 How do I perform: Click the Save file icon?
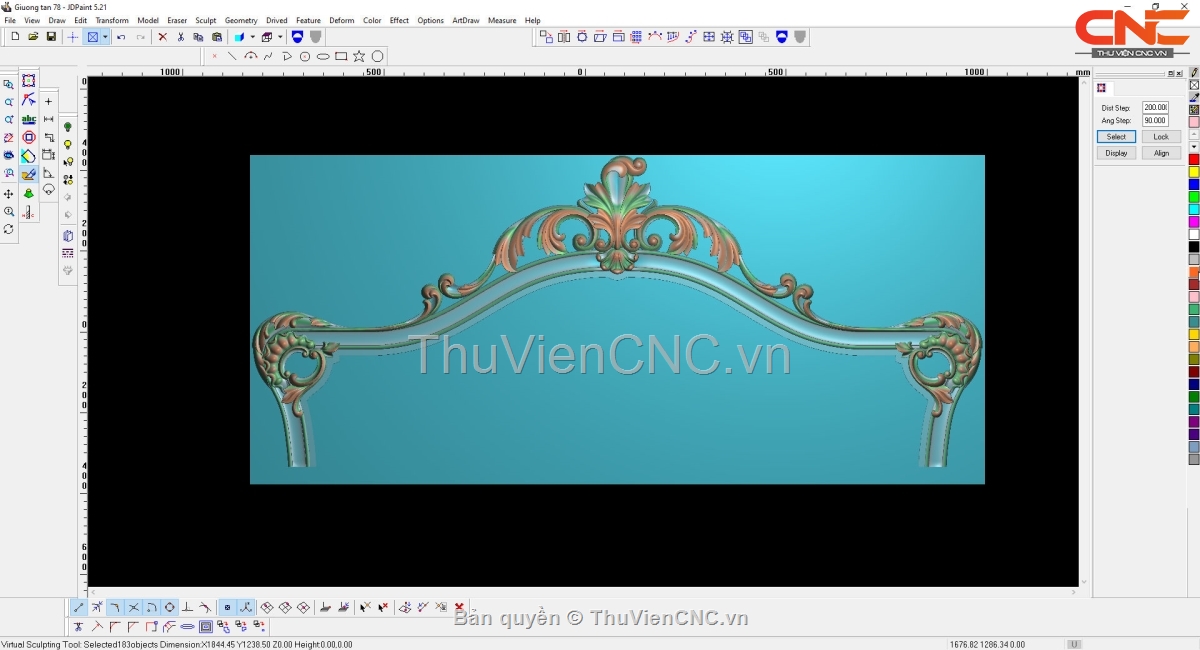coord(51,37)
